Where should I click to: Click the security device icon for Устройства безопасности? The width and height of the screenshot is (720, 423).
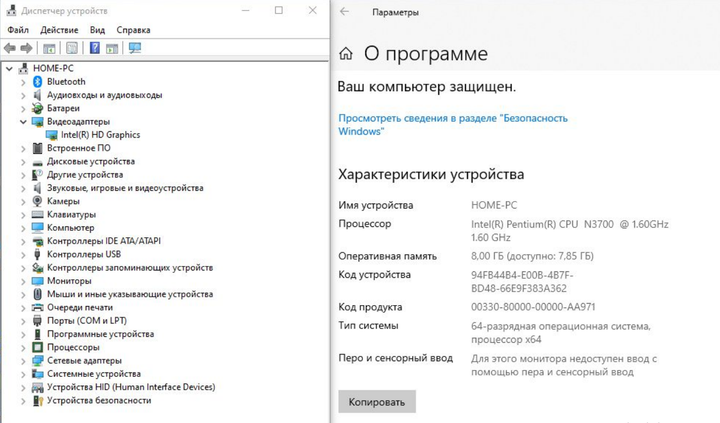(x=38, y=401)
